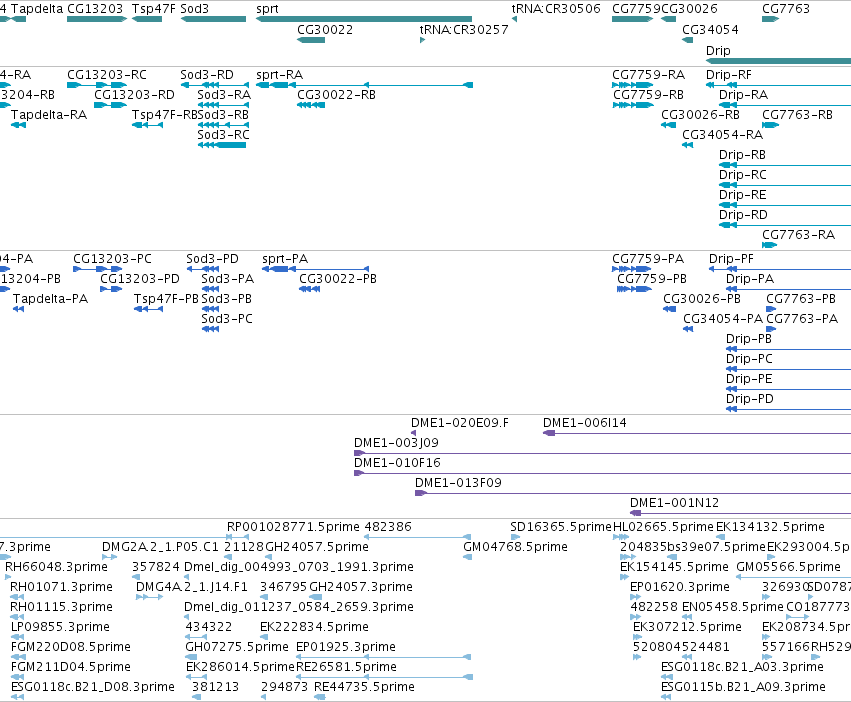
Task: Click the RH66048.3prime EST label
Action: [56, 567]
